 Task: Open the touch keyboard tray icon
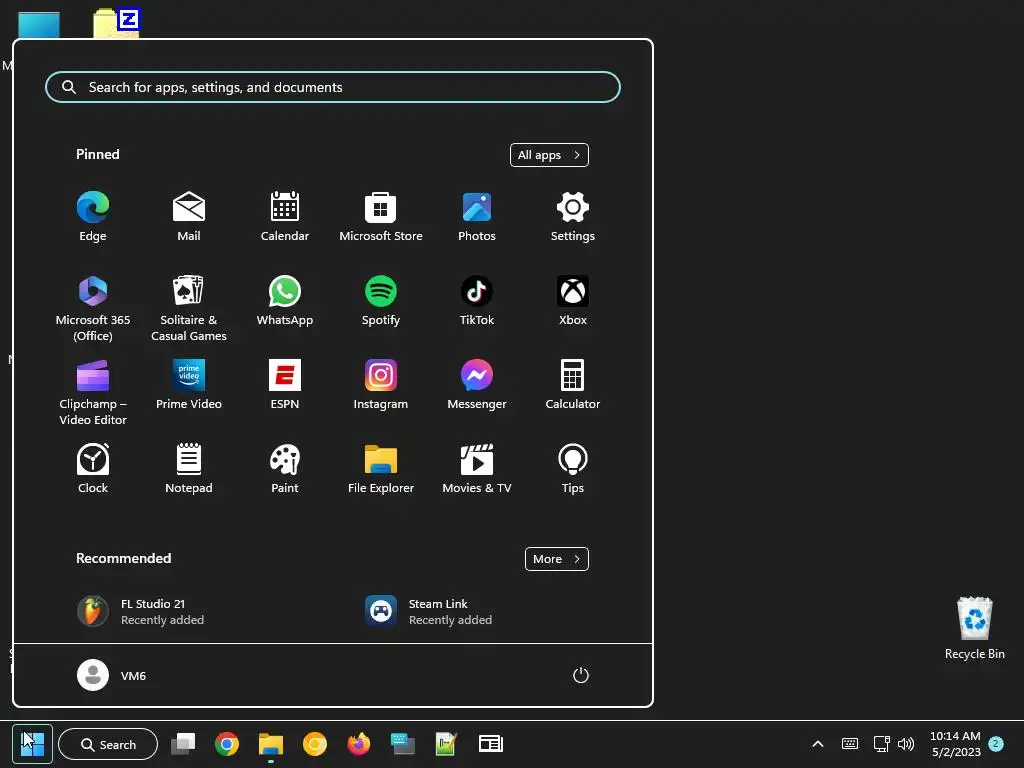[850, 744]
